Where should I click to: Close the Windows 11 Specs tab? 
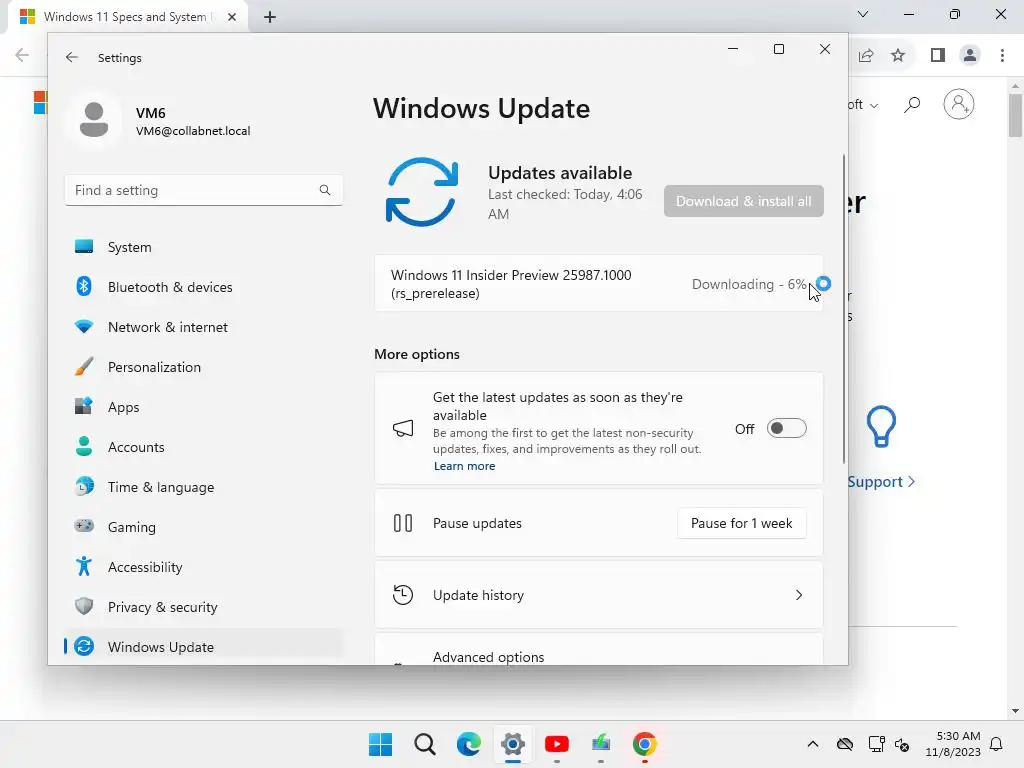tap(232, 17)
